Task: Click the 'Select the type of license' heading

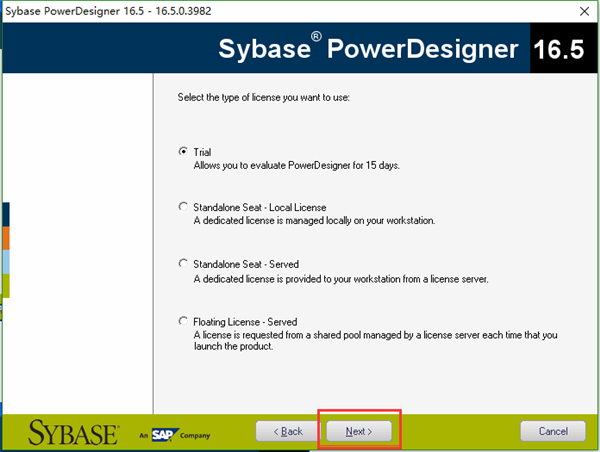Action: [263, 98]
